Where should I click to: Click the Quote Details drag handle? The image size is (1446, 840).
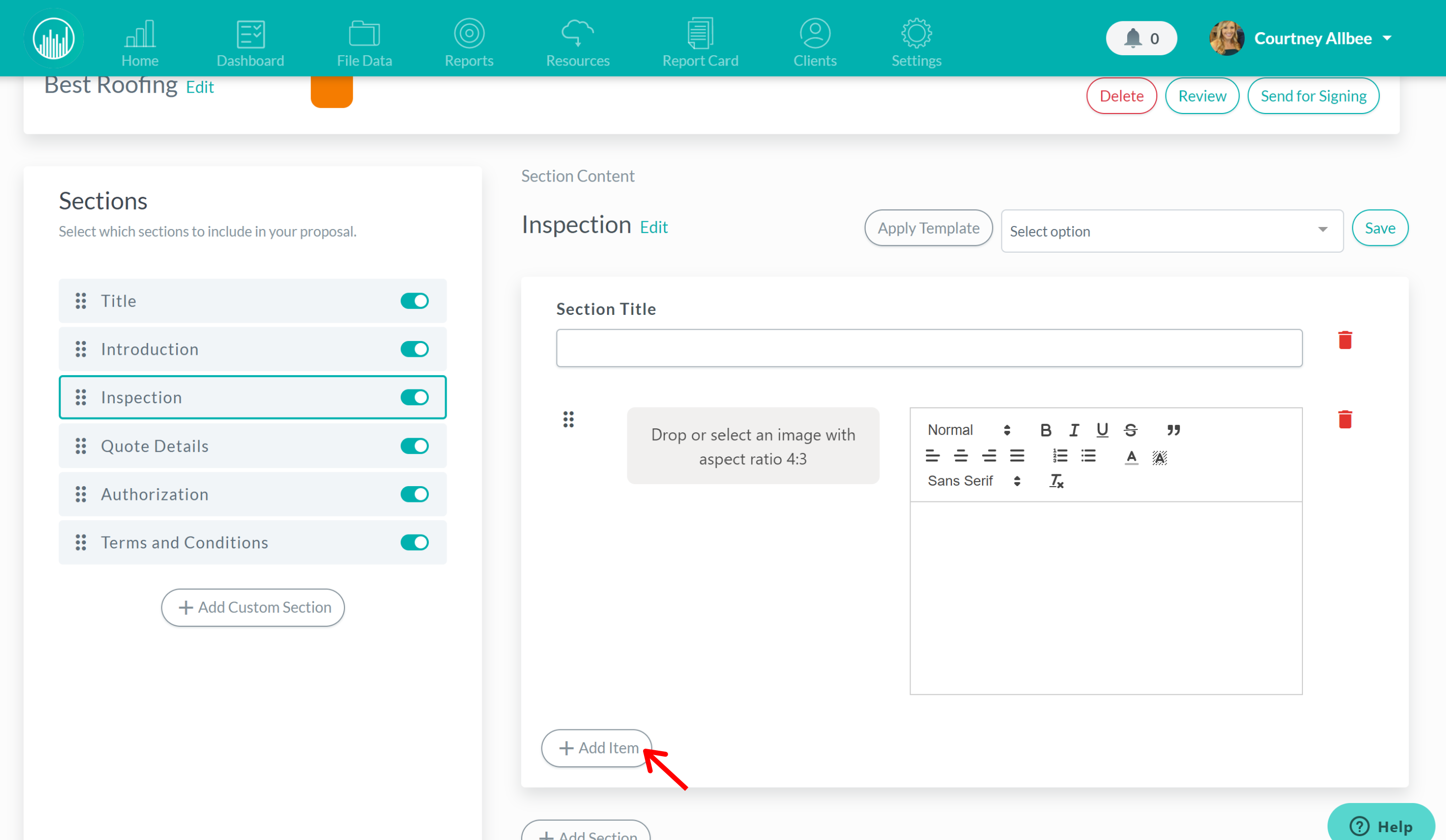[x=81, y=446]
